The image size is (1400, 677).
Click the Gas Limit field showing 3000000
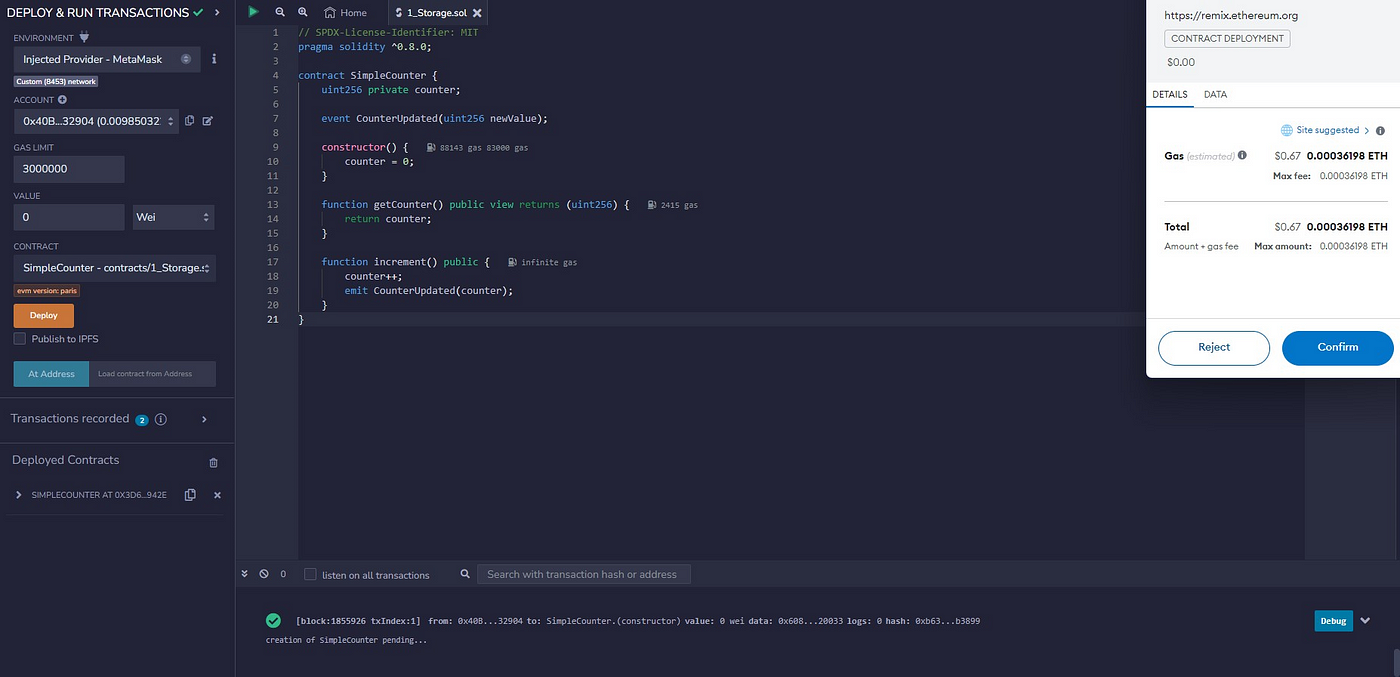pyautogui.click(x=69, y=169)
